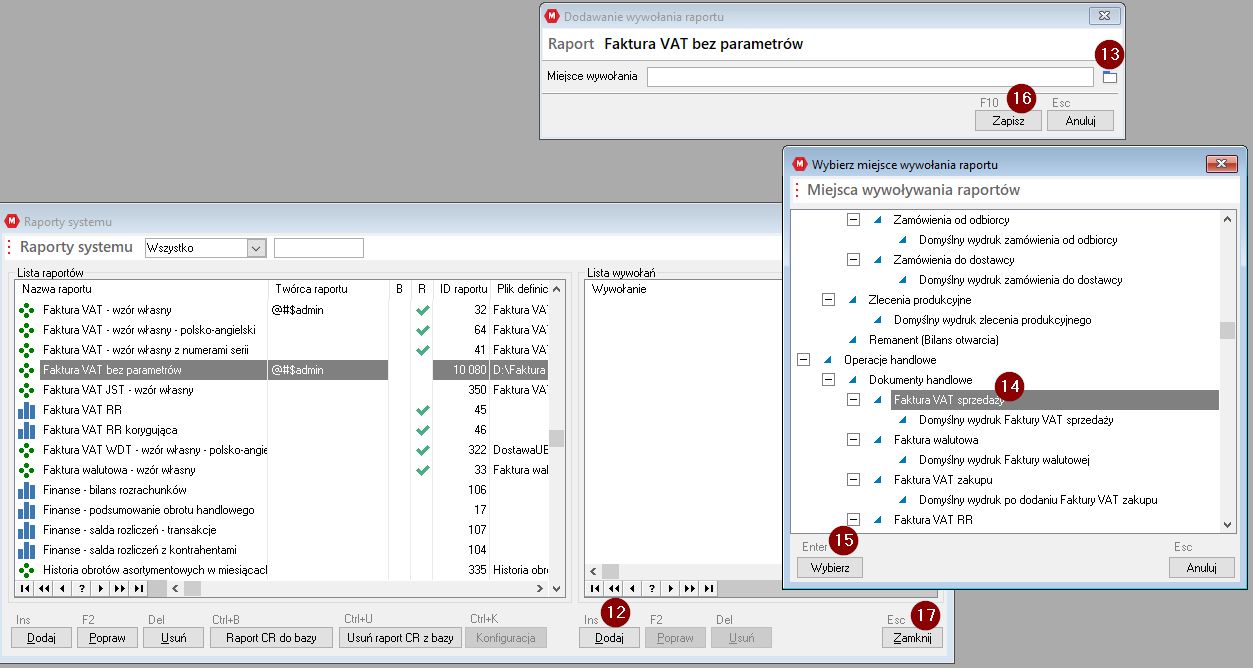
Task: Click the bar chart icon for Finanse - bilans rozrachunków
Action: [27, 490]
